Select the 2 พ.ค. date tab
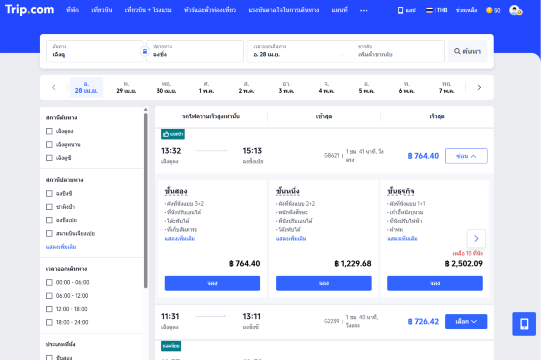This screenshot has width=541, height=360. (x=246, y=87)
